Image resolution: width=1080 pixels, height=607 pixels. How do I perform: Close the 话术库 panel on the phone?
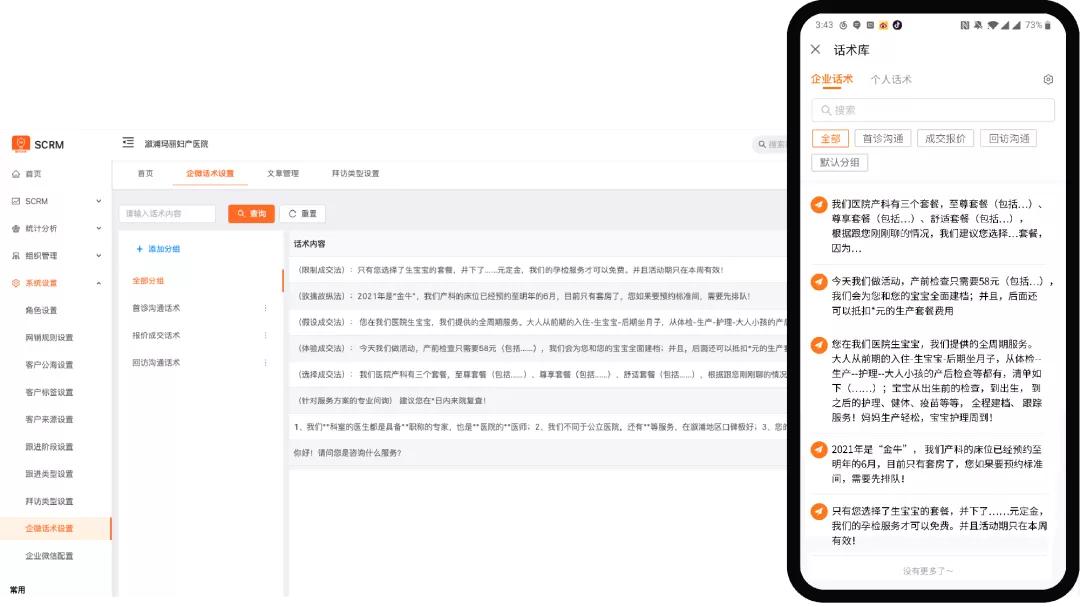click(x=816, y=50)
